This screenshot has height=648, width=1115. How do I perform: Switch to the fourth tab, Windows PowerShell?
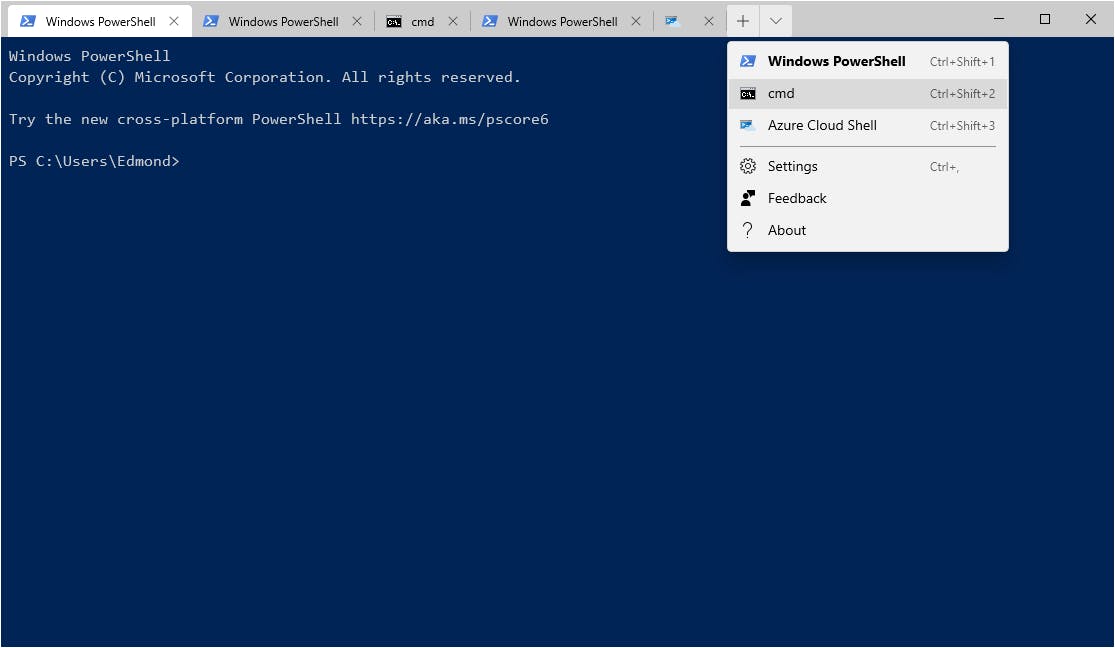point(562,21)
